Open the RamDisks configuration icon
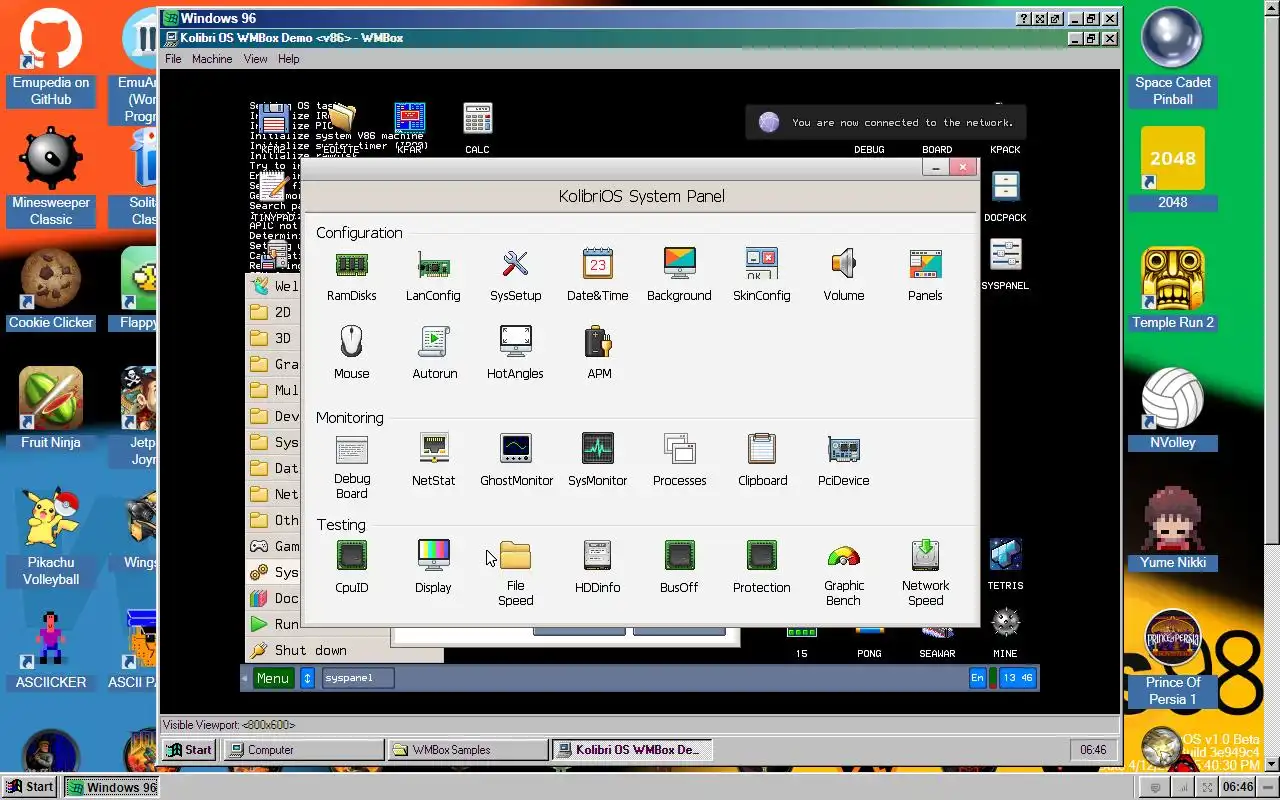Screen dimensions: 1280x800 pyautogui.click(x=351, y=265)
